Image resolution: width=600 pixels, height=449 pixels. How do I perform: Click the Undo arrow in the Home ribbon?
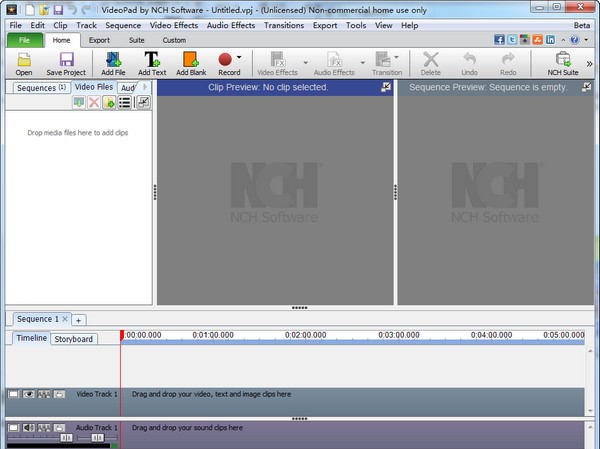(470, 59)
